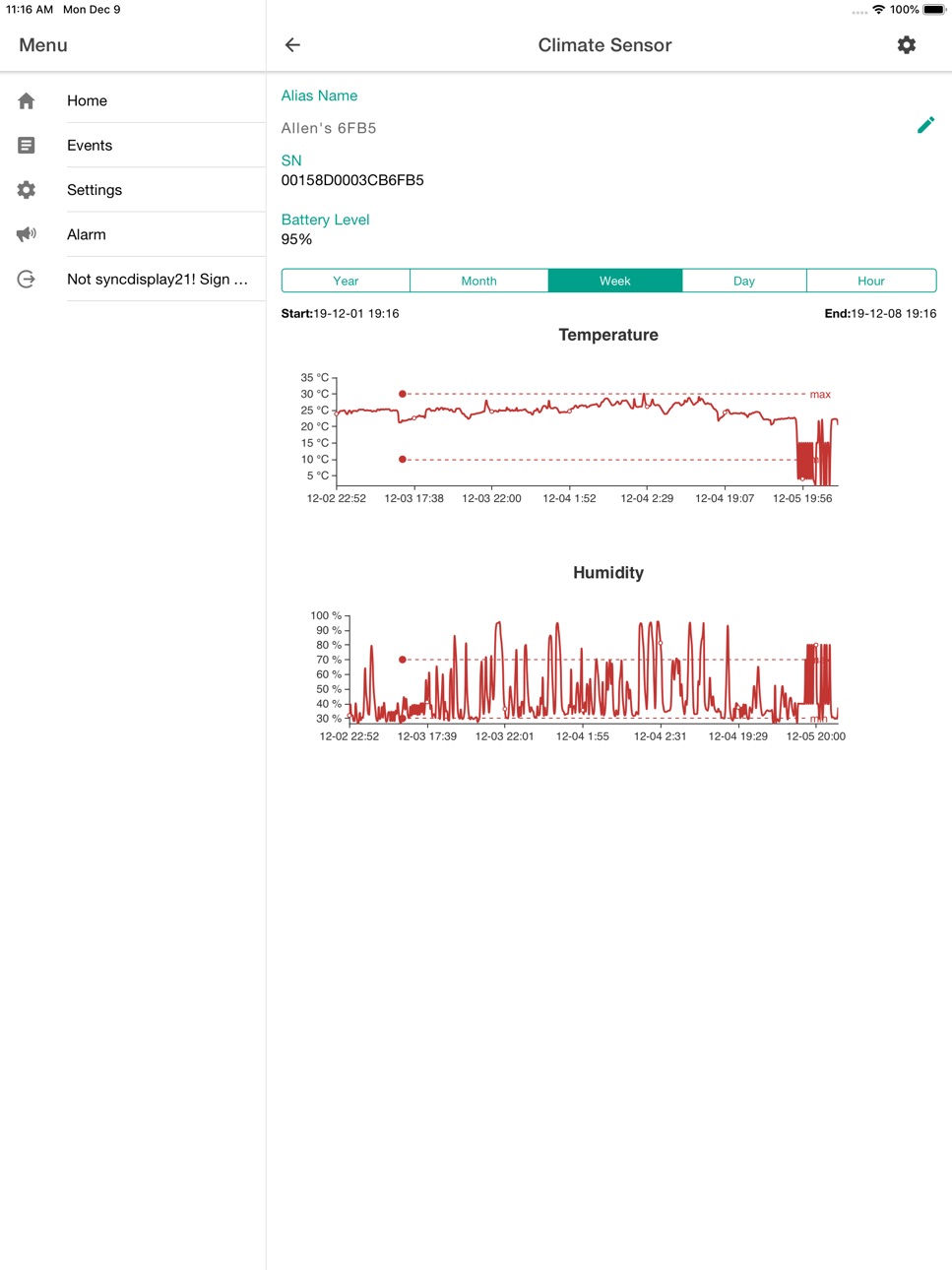
Task: Click the Events list icon
Action: coord(27,146)
